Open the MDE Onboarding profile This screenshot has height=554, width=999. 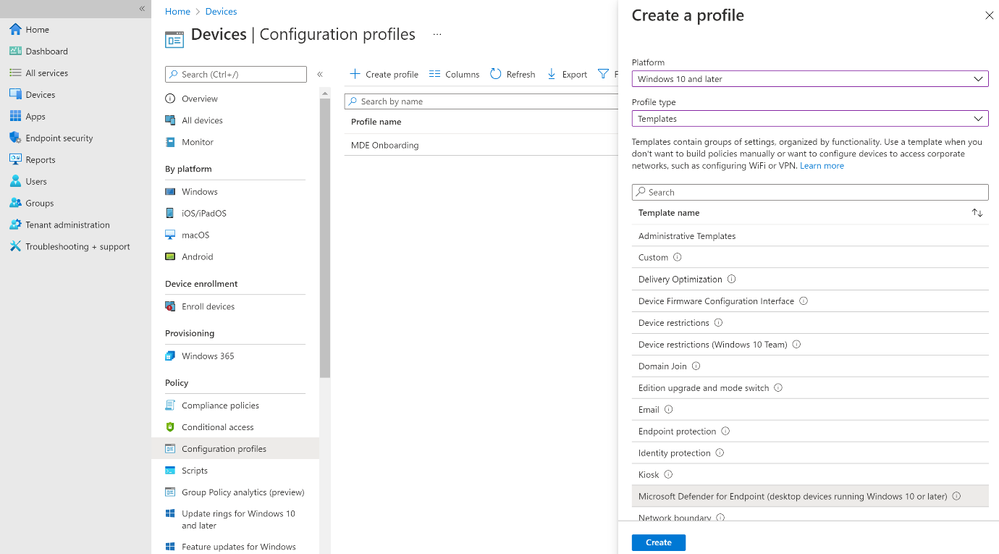point(385,145)
